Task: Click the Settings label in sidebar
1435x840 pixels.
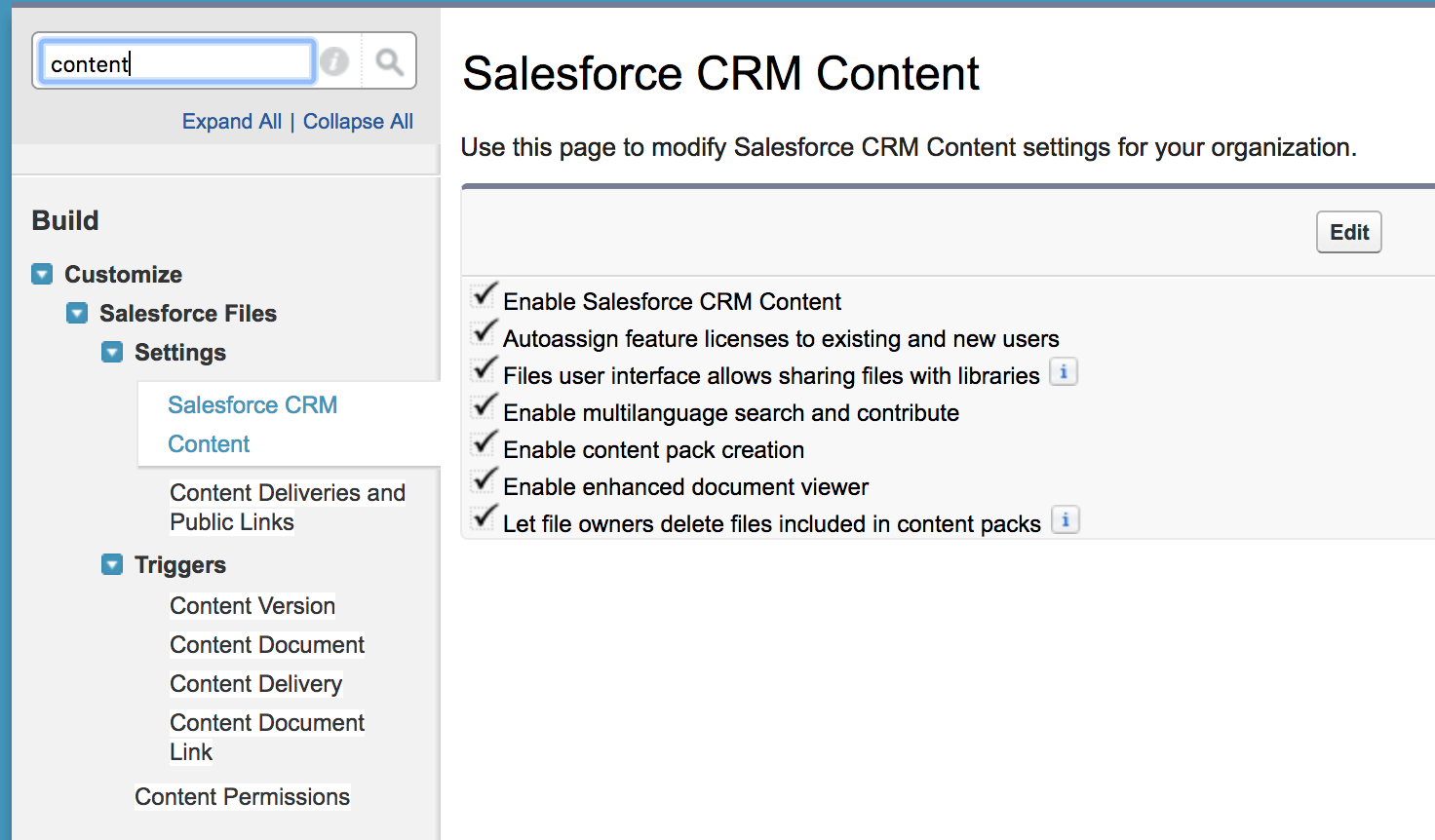Action: point(180,352)
